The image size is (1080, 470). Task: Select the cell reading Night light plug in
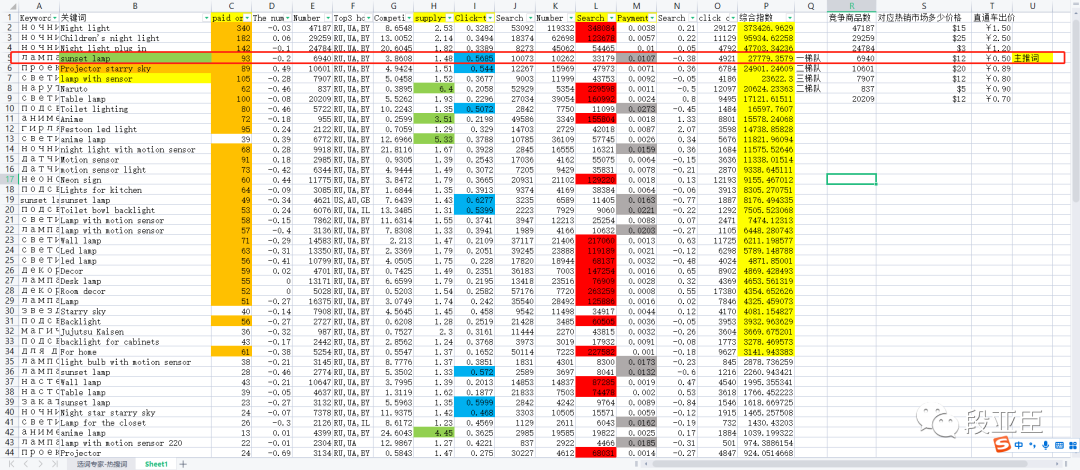[135, 49]
